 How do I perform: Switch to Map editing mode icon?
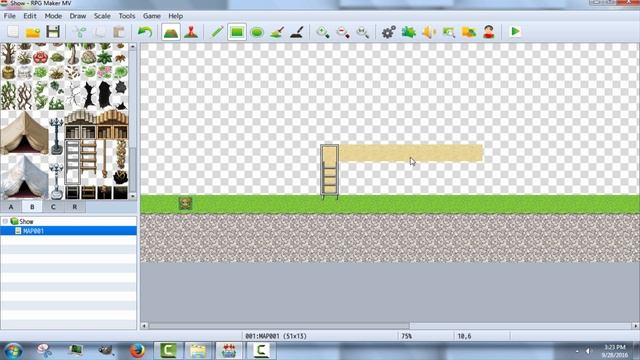click(171, 32)
